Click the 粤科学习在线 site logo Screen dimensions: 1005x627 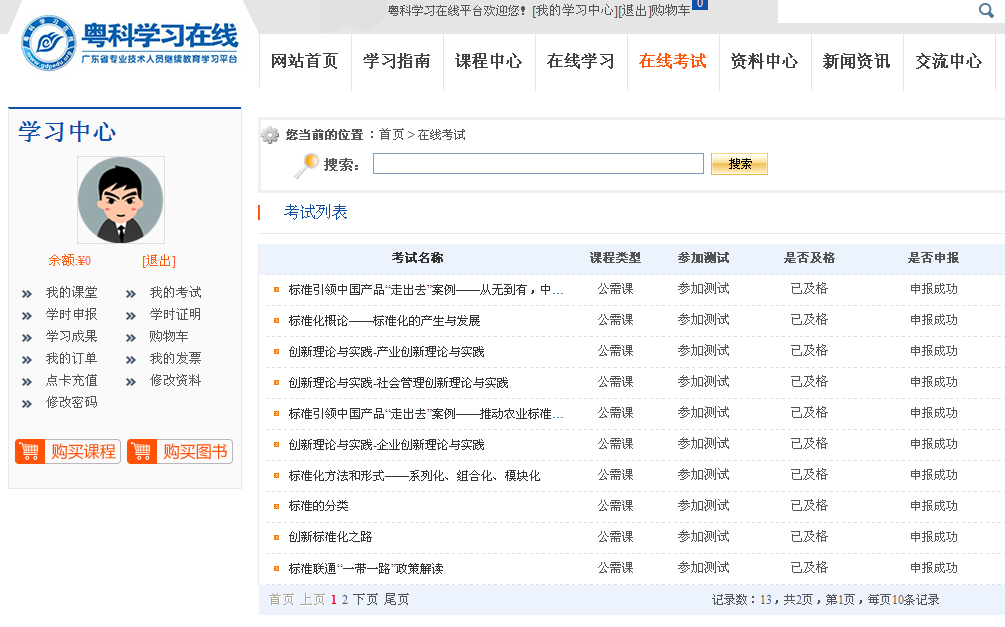pos(130,45)
